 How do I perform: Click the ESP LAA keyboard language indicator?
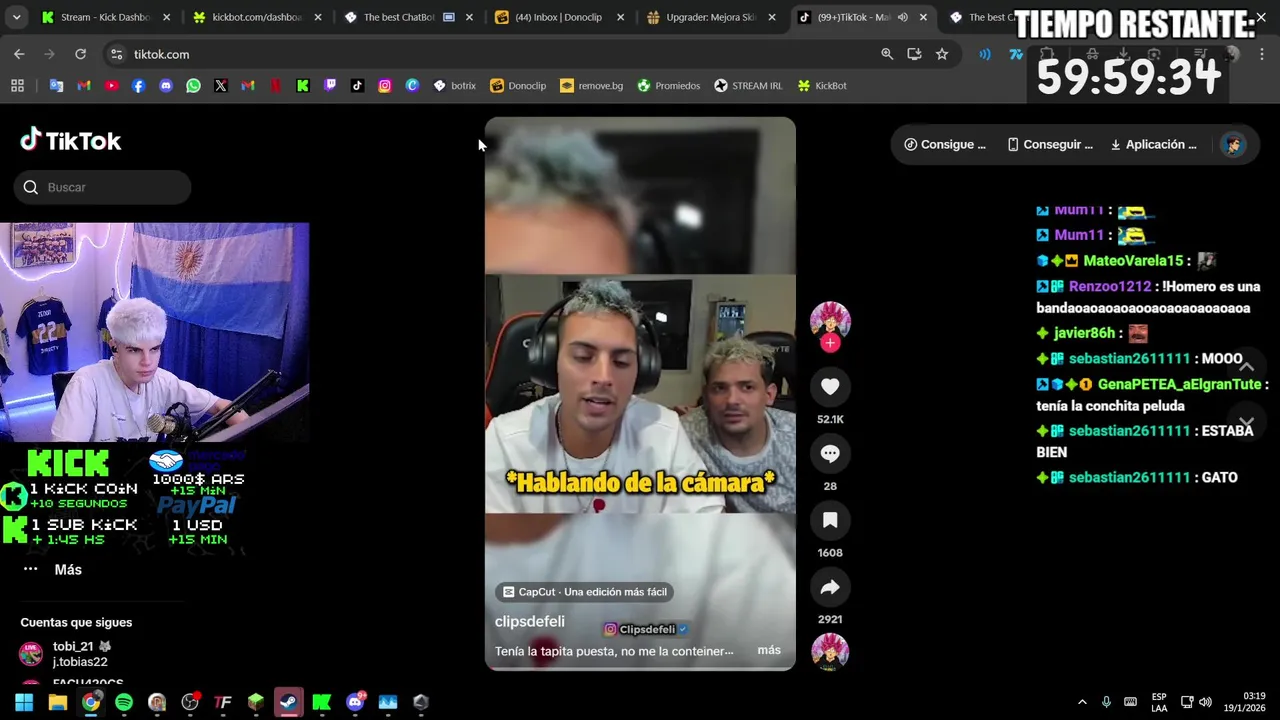(1159, 702)
